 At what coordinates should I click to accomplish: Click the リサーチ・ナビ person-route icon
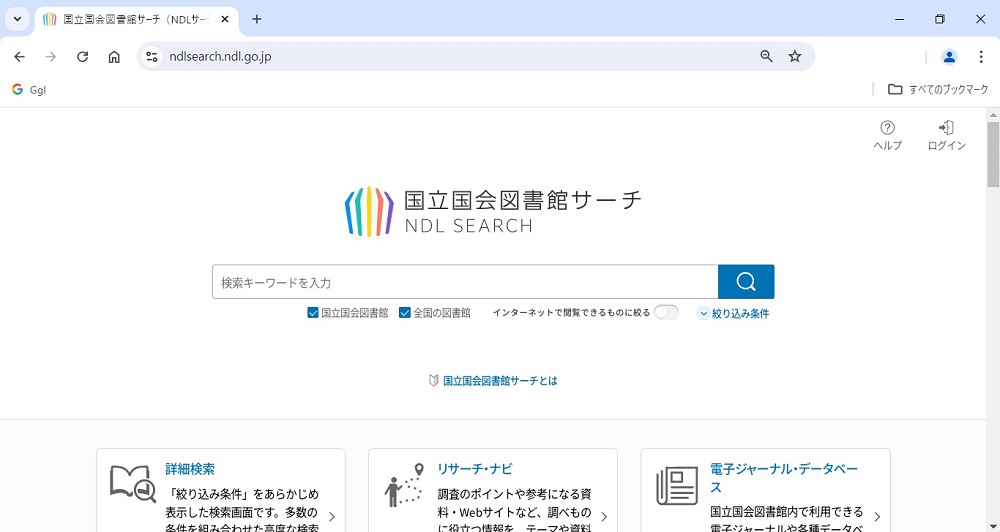[404, 486]
